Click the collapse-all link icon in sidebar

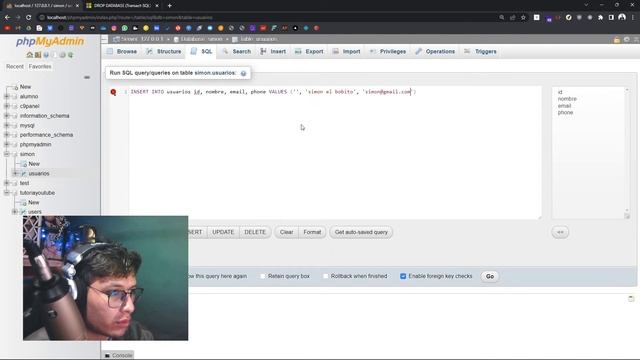[87, 77]
